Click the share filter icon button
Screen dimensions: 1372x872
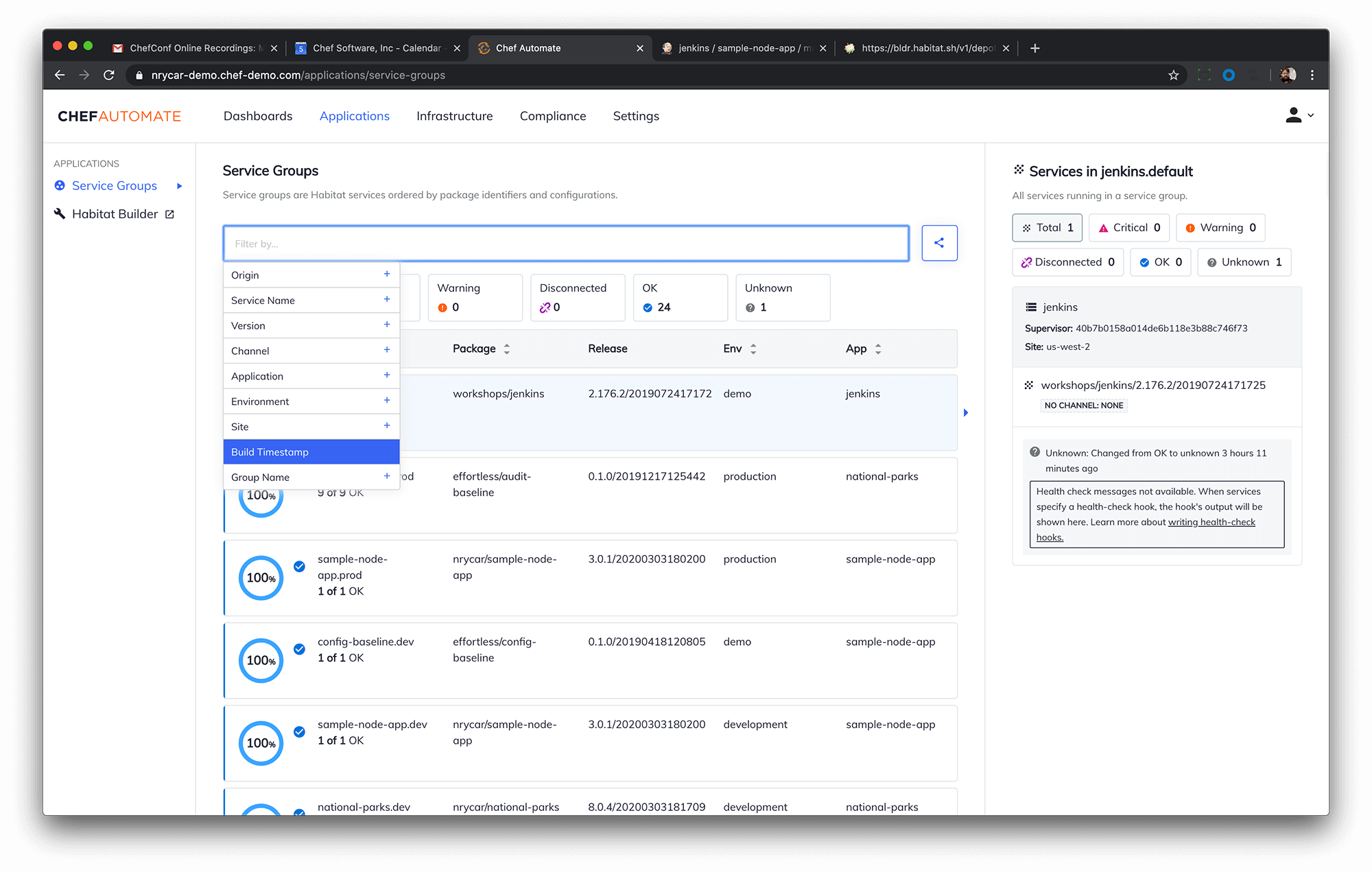pos(939,243)
